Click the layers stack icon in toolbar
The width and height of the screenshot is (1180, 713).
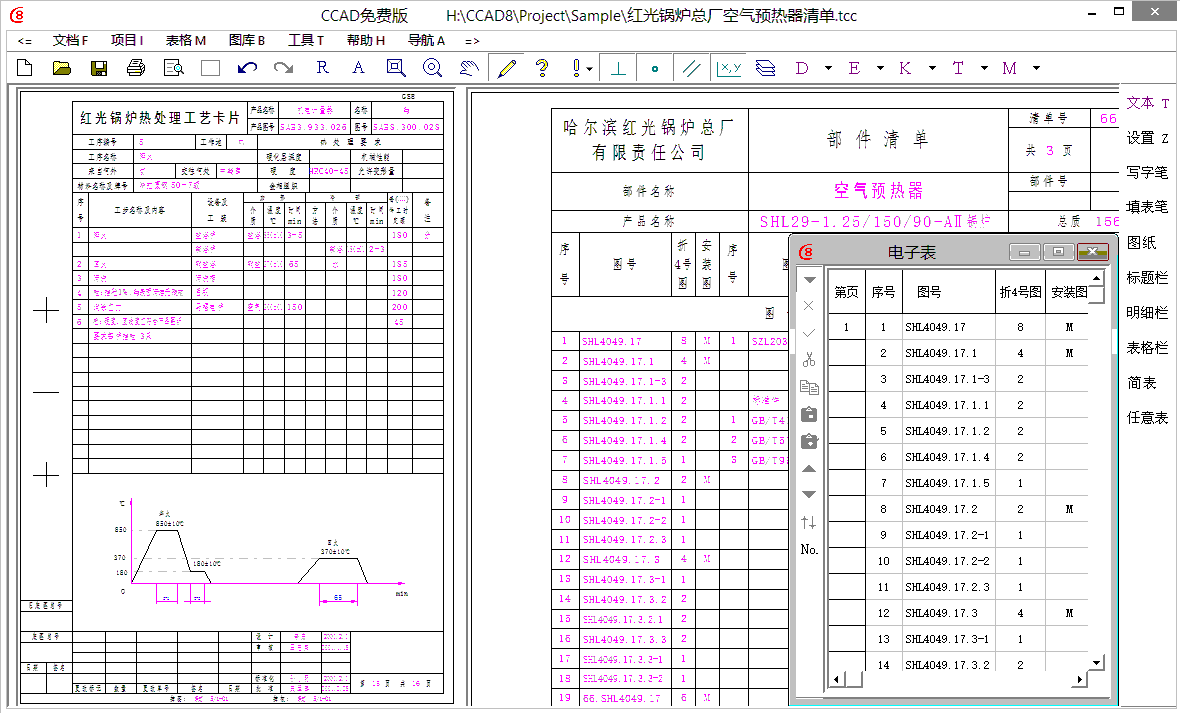coord(765,68)
